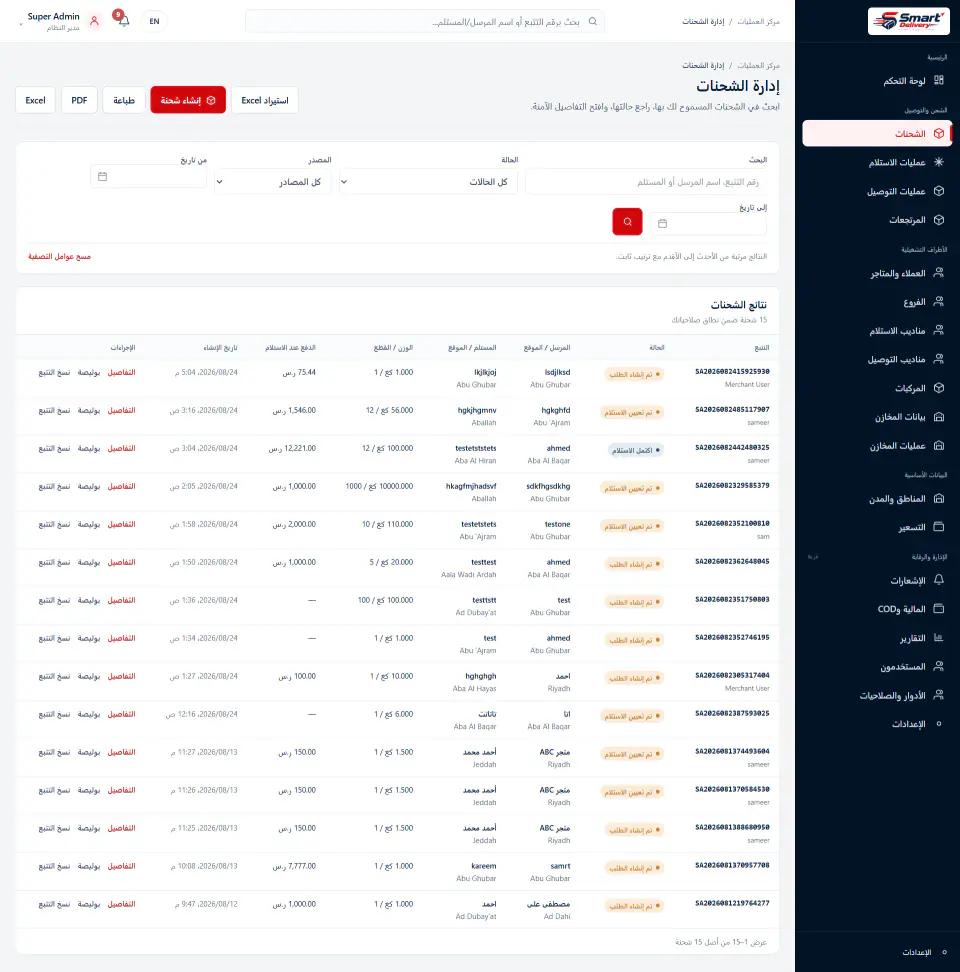
Task: Expand the كل الحالات status dropdown
Action: 428,182
